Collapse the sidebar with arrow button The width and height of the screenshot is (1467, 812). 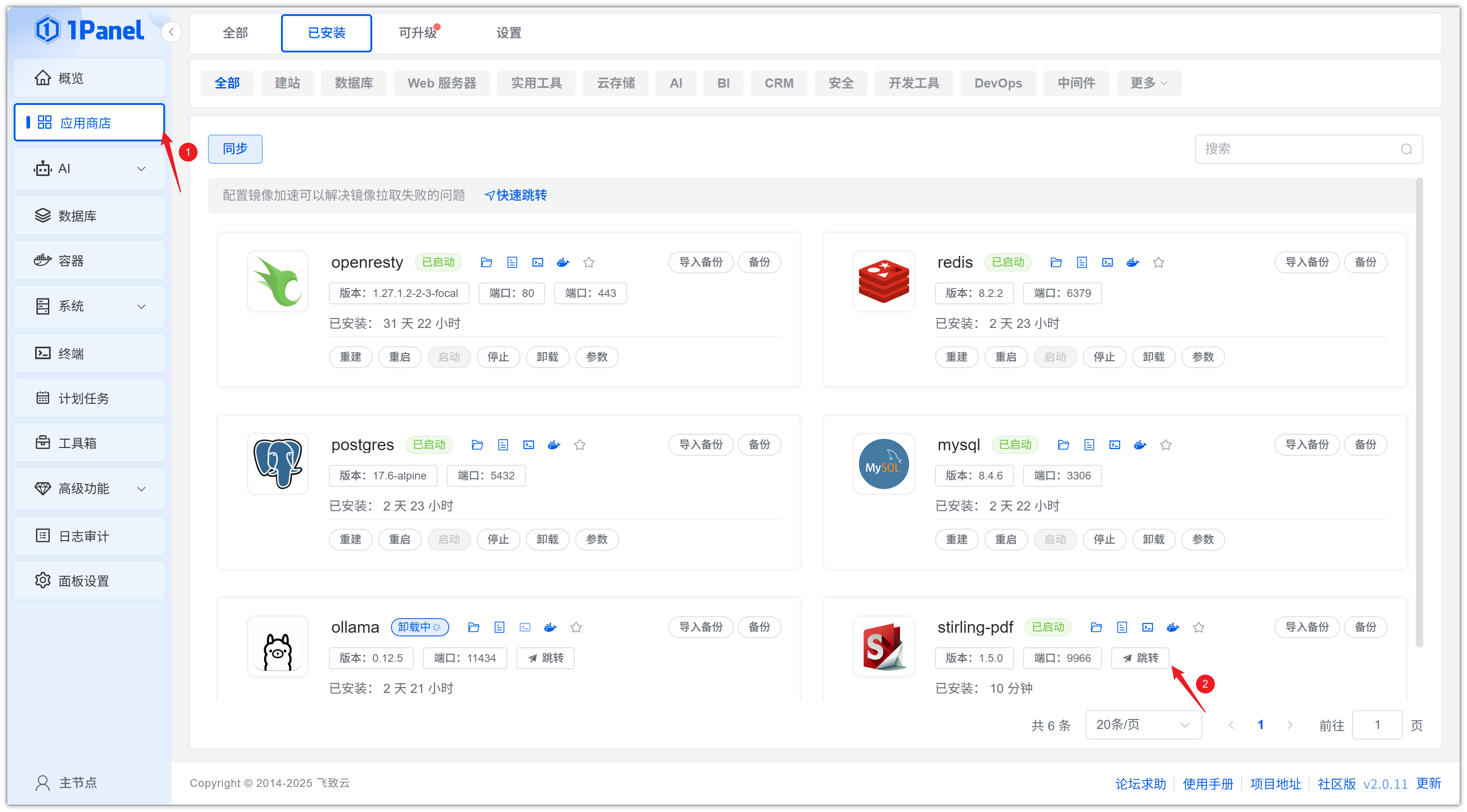tap(171, 32)
